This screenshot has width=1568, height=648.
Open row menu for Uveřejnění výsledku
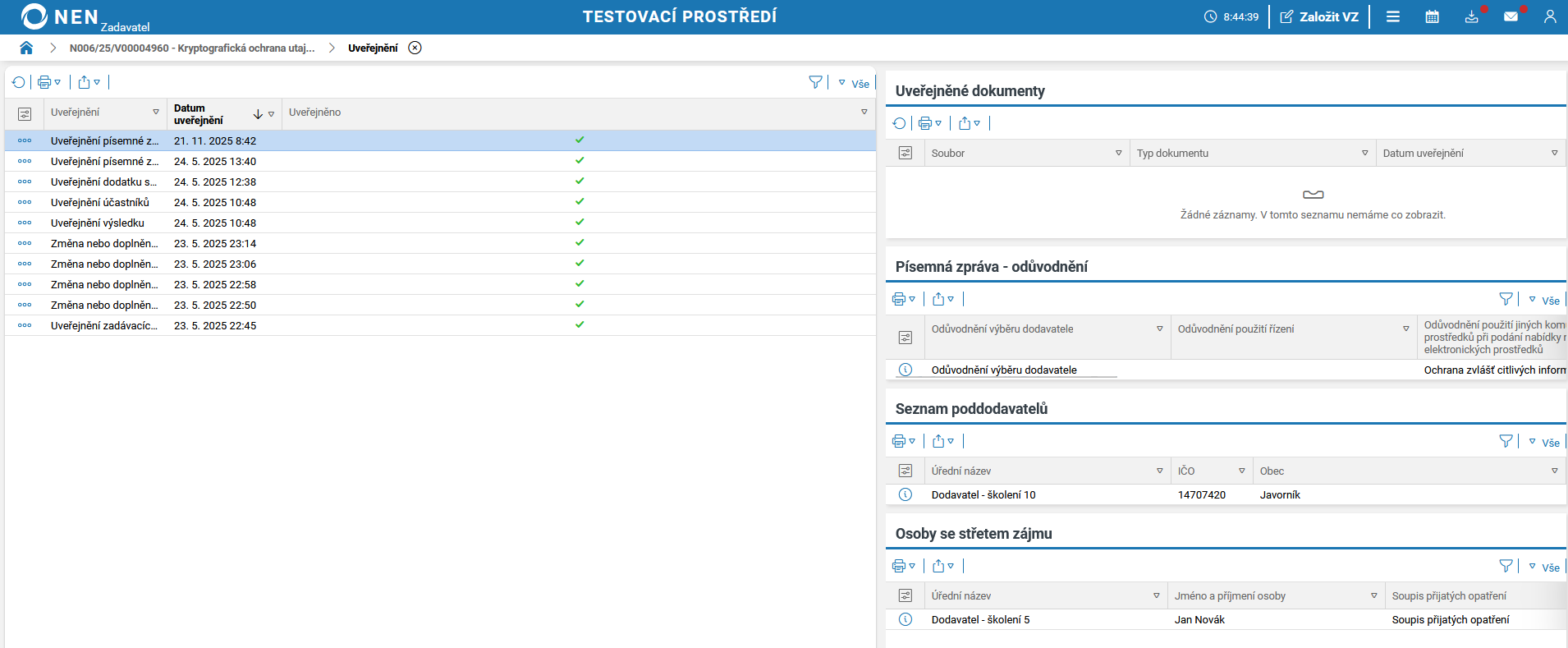(25, 223)
